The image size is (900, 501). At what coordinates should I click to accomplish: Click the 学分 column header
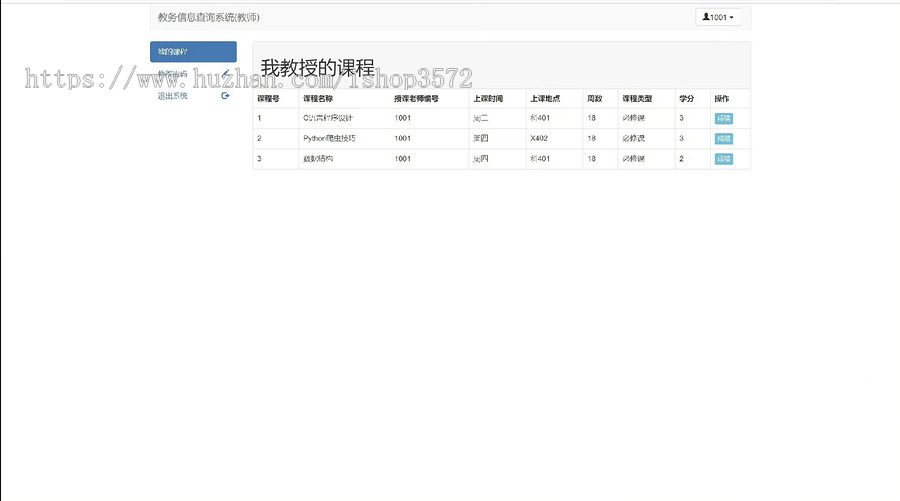(686, 99)
